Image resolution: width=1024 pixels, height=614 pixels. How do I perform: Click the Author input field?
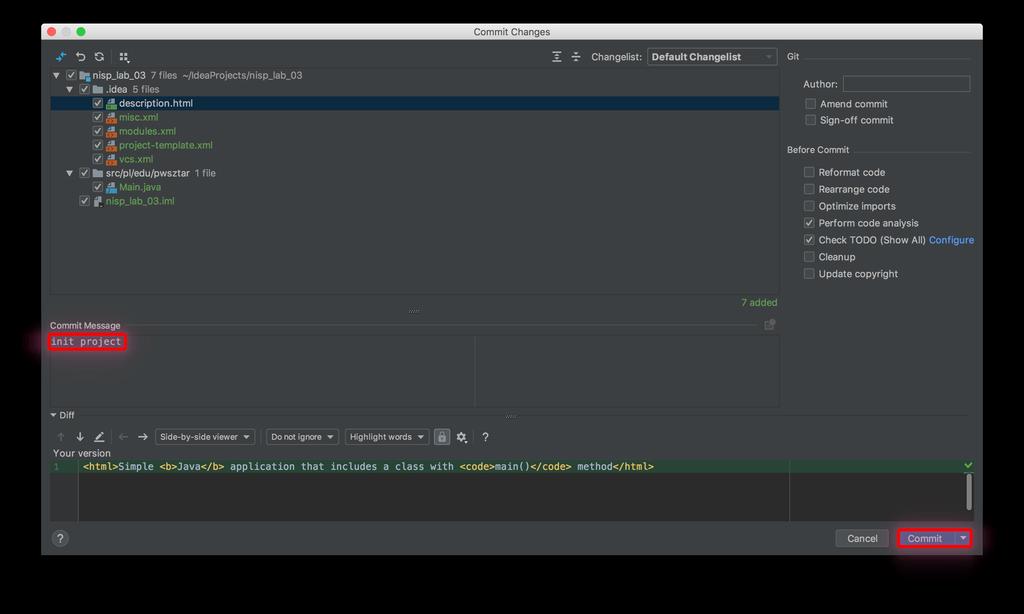click(x=906, y=84)
